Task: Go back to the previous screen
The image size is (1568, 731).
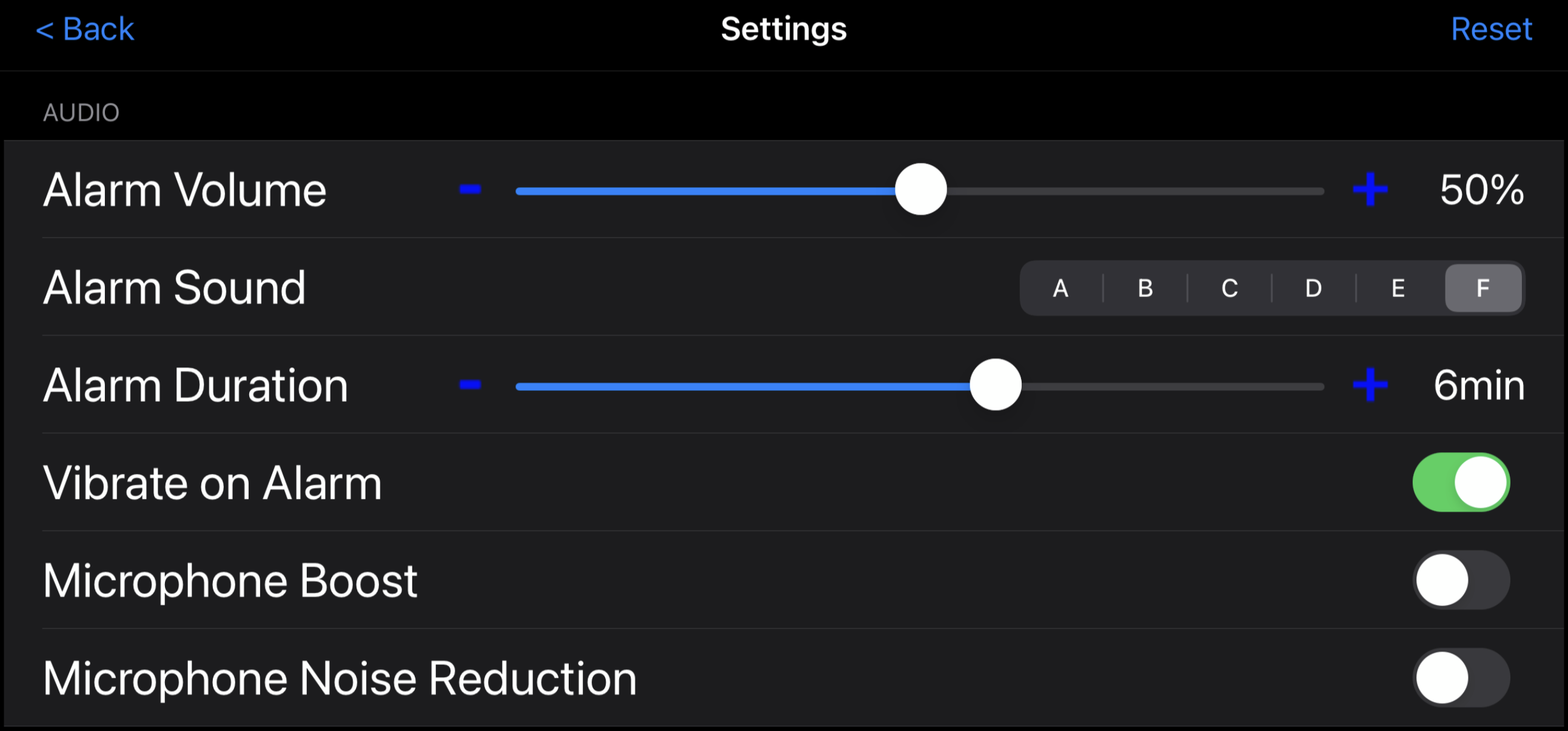Action: coord(86,28)
